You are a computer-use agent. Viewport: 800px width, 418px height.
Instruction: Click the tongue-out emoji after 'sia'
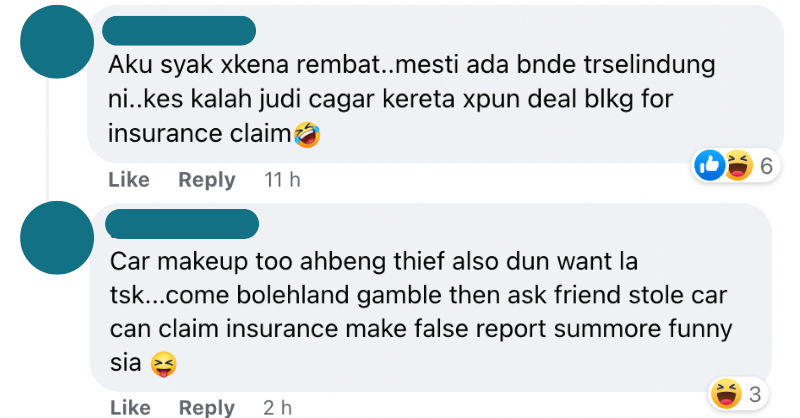coord(164,364)
